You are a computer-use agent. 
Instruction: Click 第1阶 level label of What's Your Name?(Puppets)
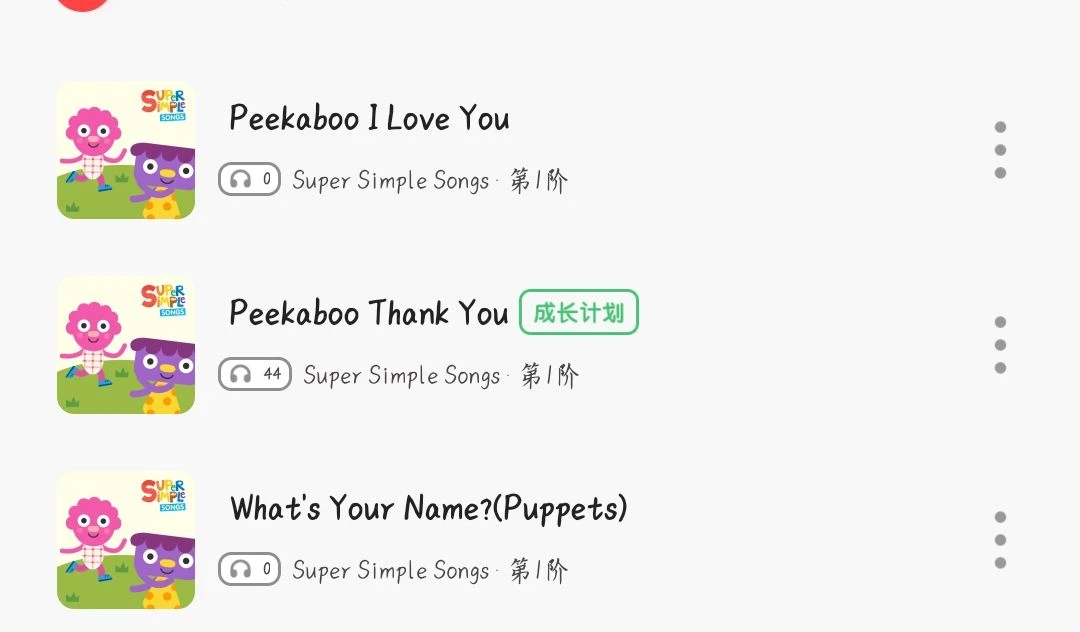coord(539,571)
